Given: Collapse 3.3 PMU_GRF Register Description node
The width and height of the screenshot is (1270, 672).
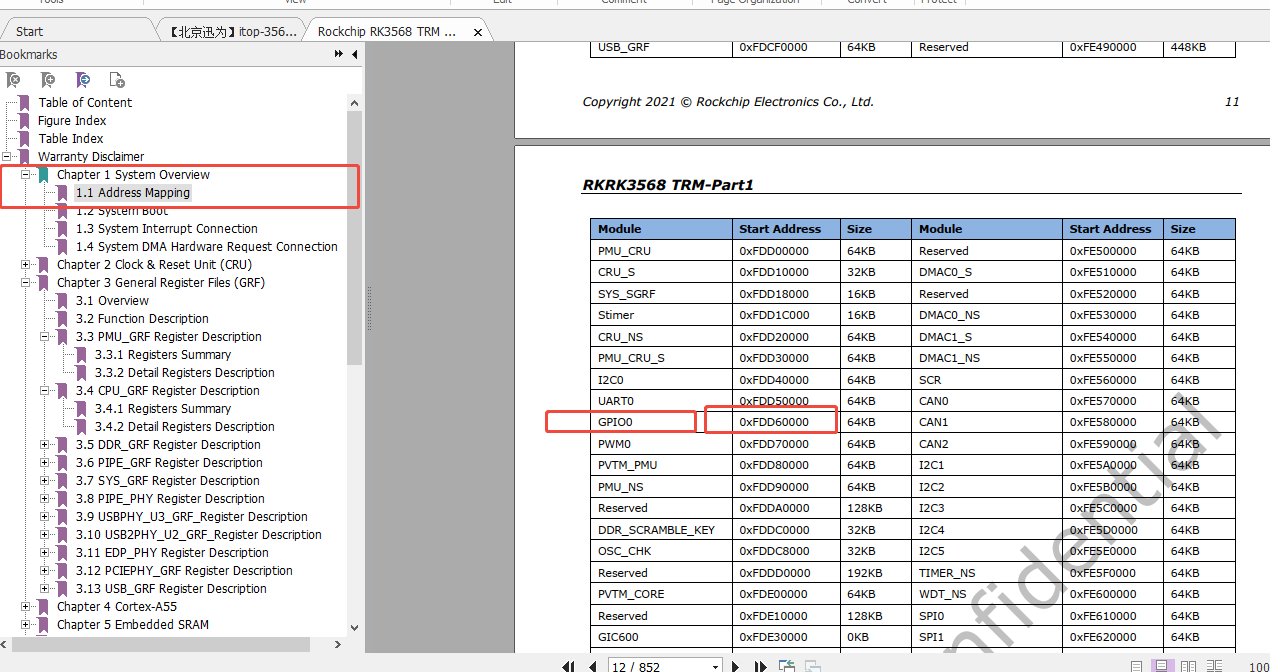Looking at the screenshot, I should [x=45, y=337].
